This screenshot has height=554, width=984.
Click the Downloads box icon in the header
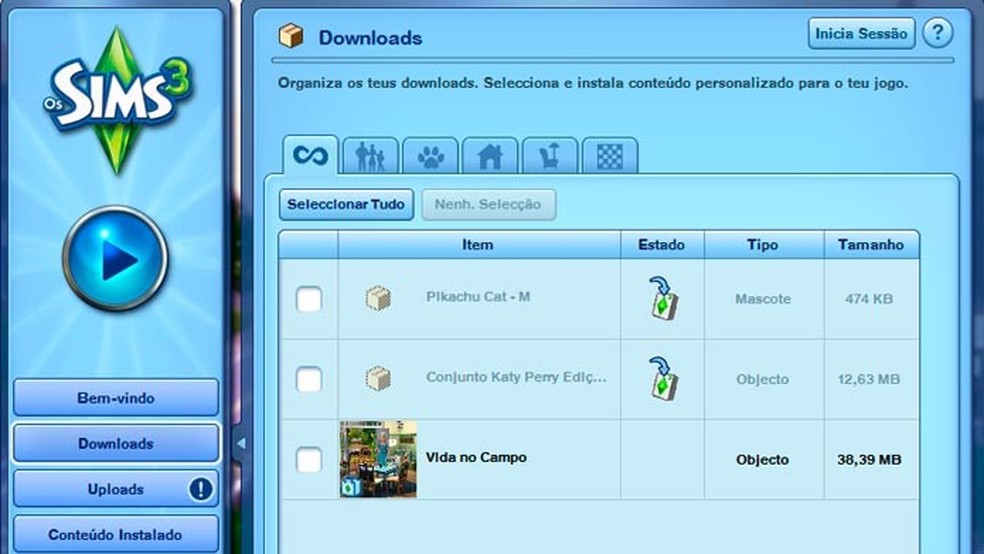pos(291,36)
